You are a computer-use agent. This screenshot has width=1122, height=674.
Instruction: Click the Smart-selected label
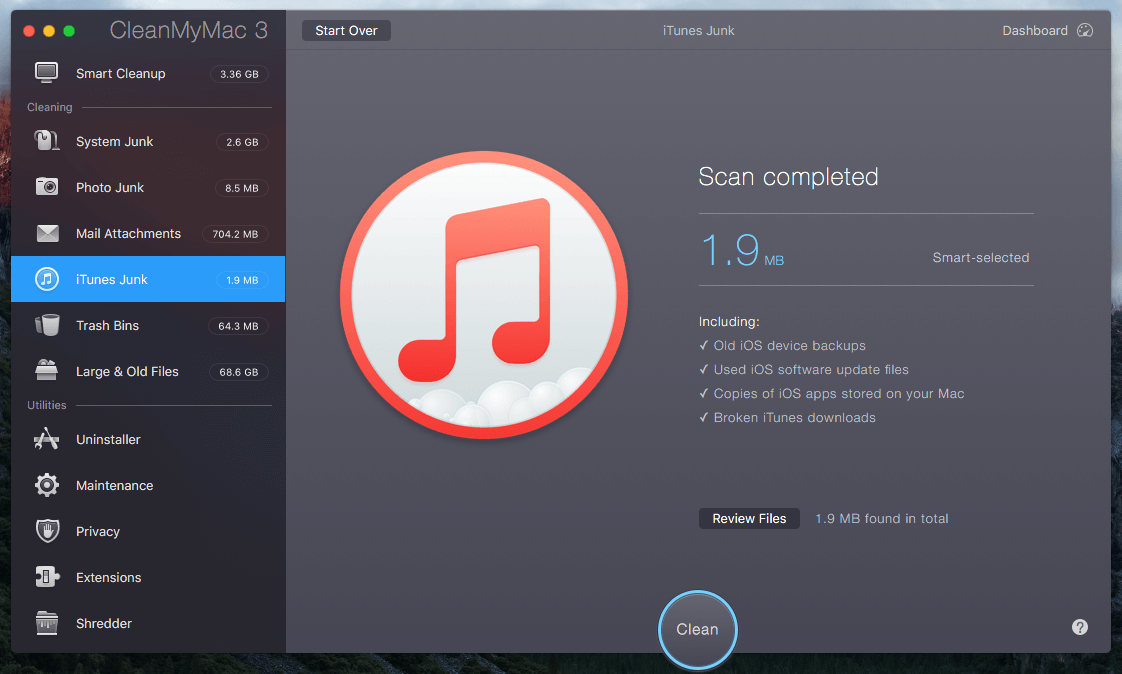980,258
